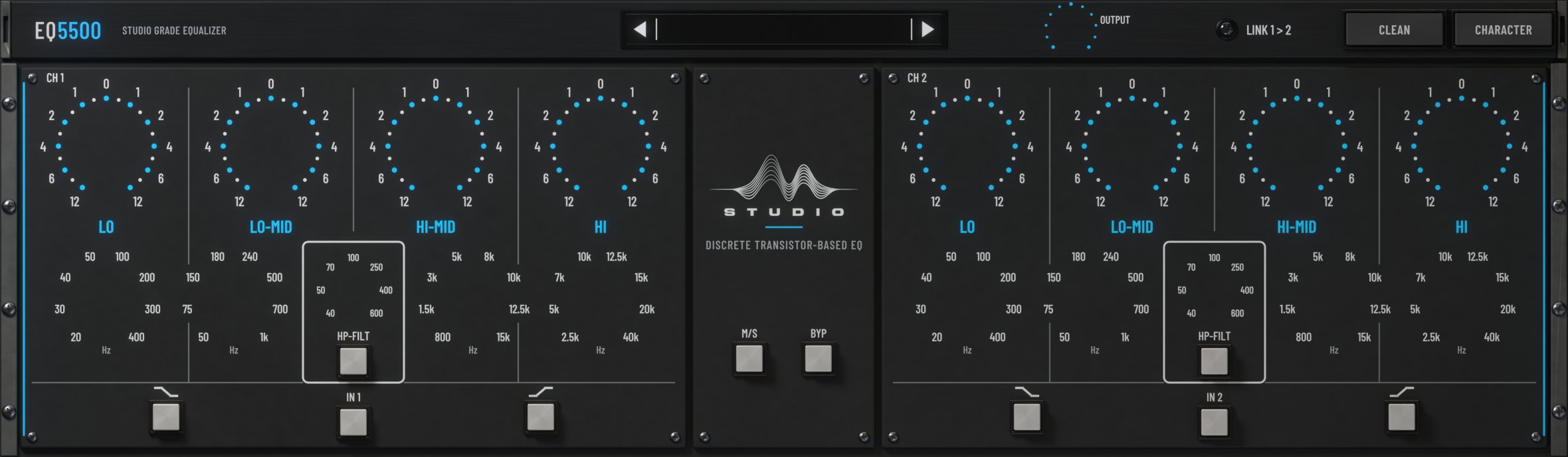Click the CH 2 HI band label
The image size is (1568, 457).
click(x=1462, y=227)
